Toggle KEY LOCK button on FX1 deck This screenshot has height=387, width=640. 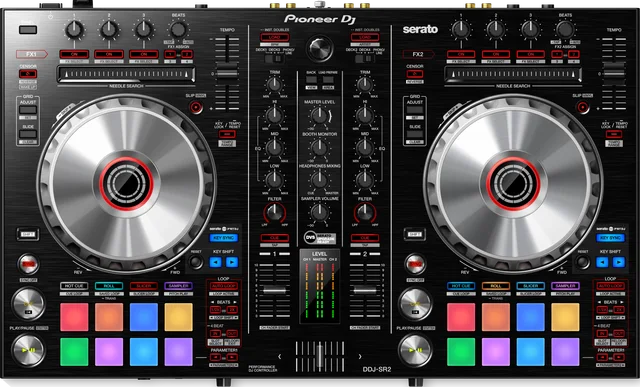(x=227, y=134)
